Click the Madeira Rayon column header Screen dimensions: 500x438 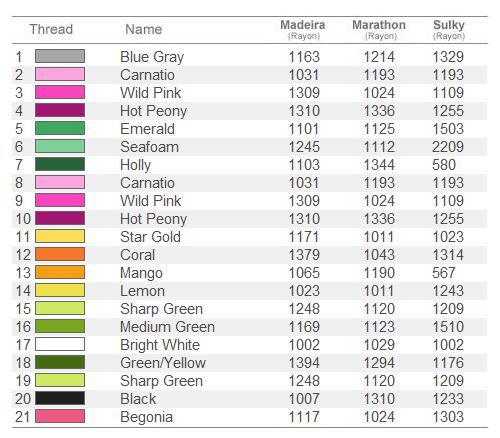(303, 30)
